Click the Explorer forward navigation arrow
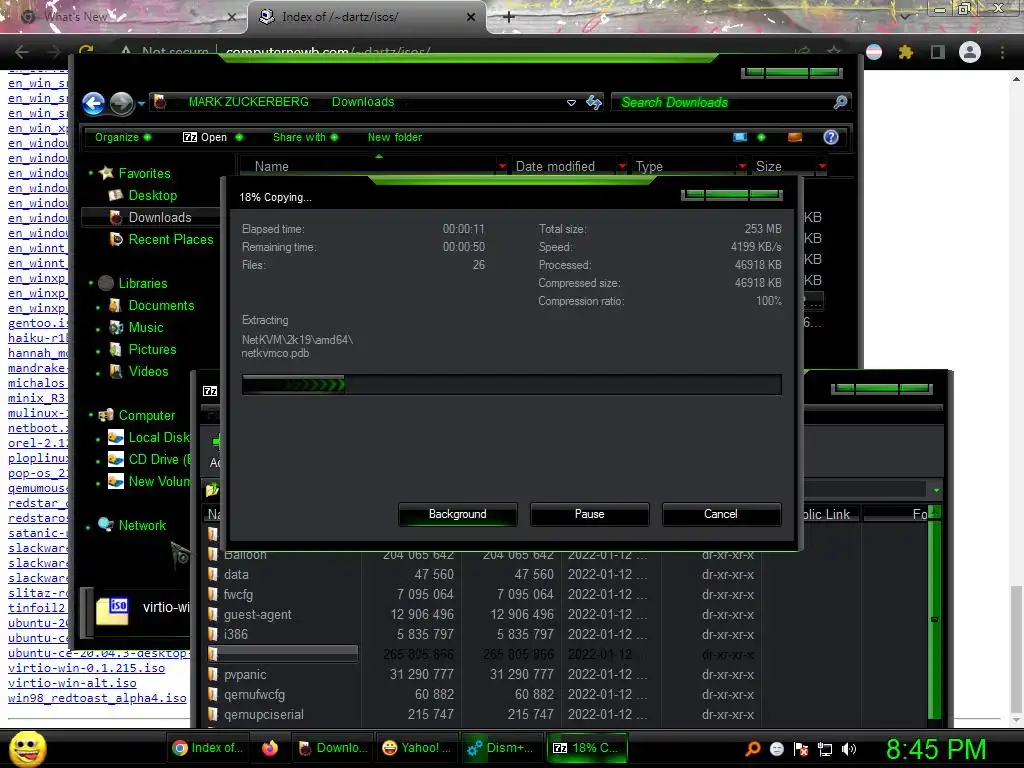 pyautogui.click(x=121, y=103)
